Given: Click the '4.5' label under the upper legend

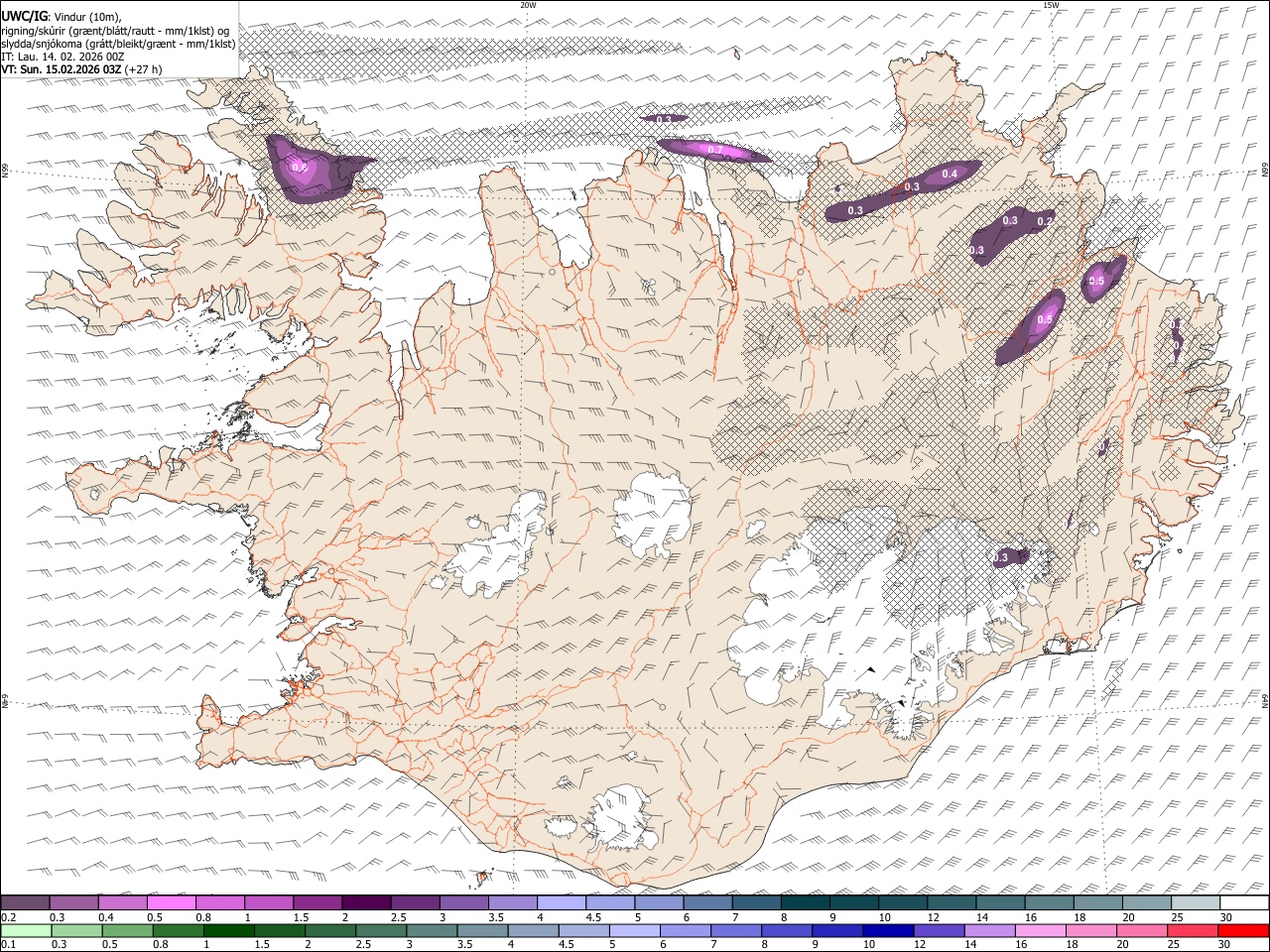Looking at the screenshot, I should [x=595, y=917].
